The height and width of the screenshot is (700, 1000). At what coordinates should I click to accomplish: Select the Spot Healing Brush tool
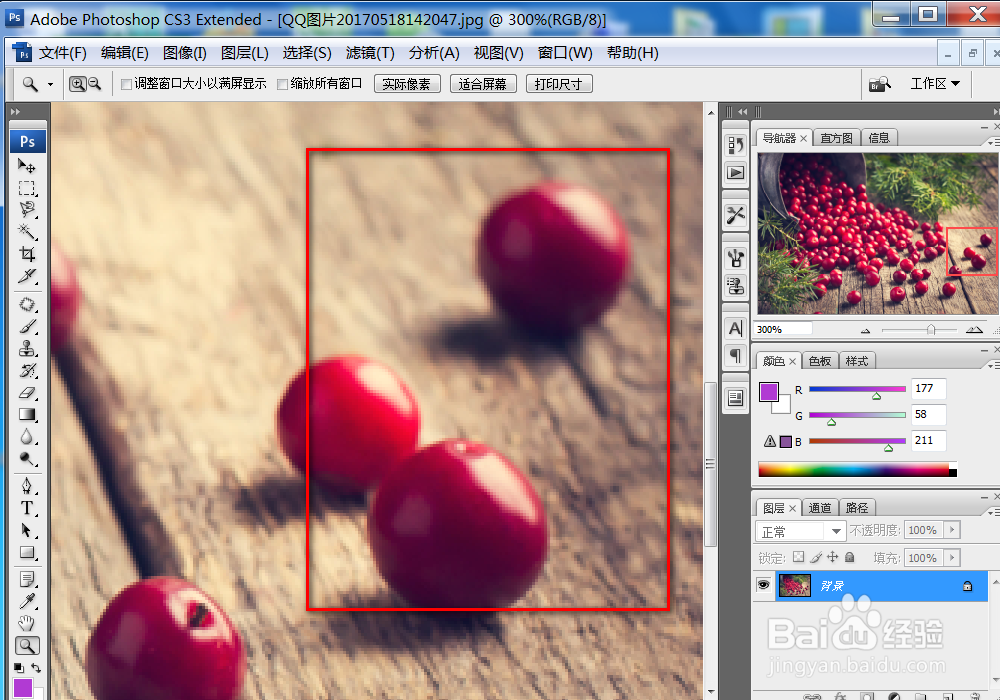point(27,304)
